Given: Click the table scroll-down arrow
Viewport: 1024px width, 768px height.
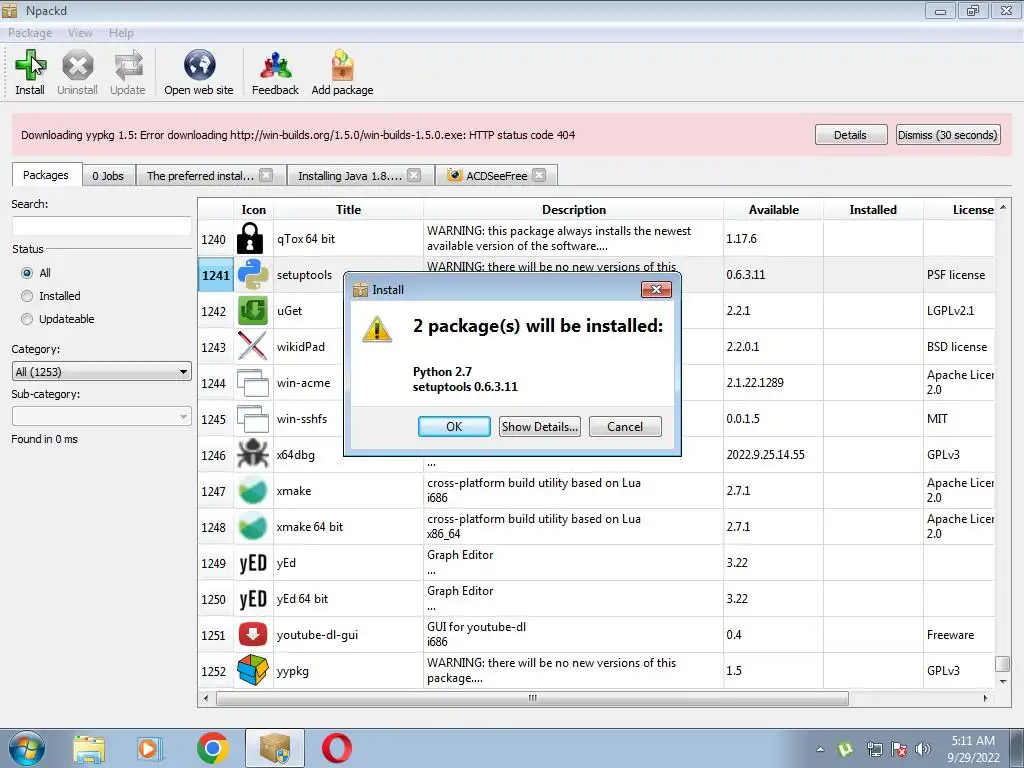Looking at the screenshot, I should pos(1003,681).
